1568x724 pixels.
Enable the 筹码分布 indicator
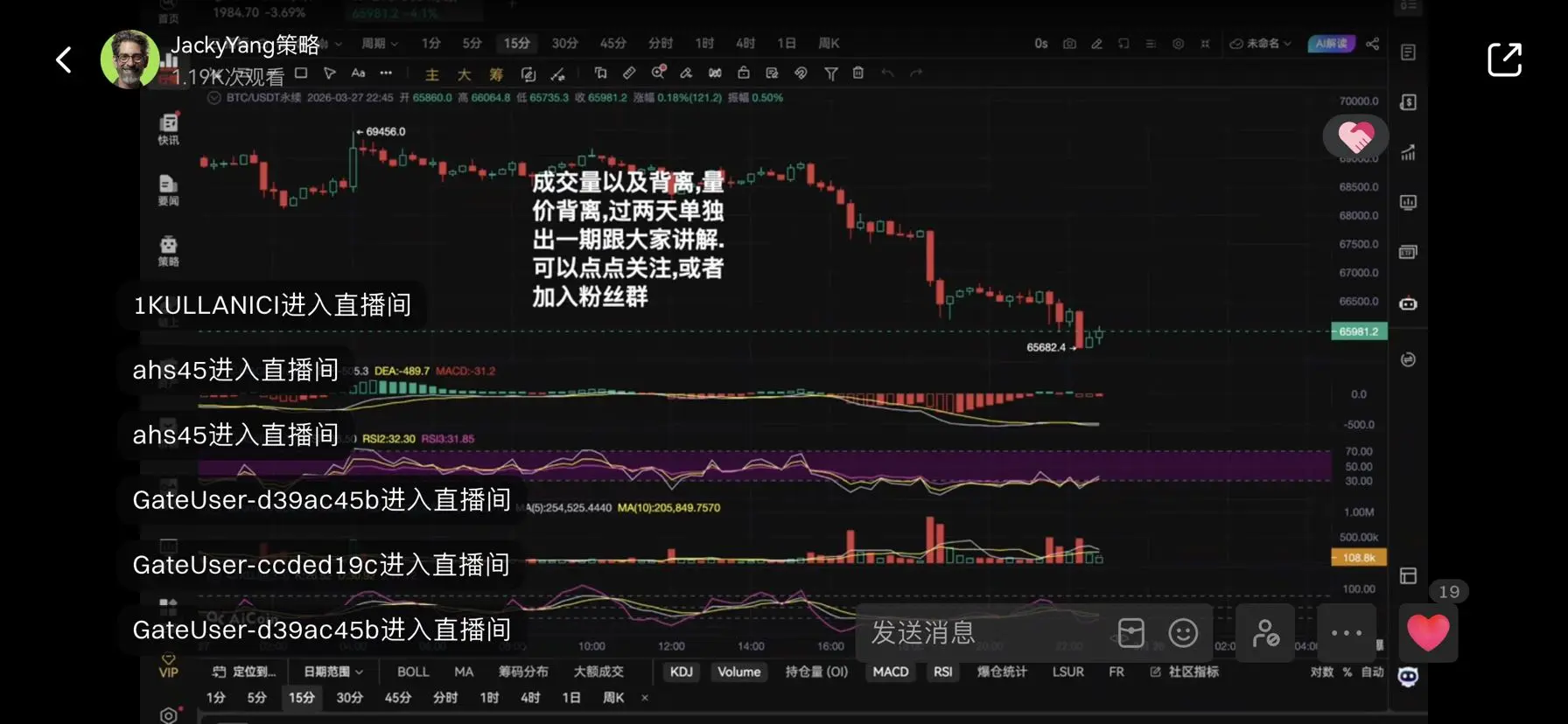pyautogui.click(x=523, y=672)
